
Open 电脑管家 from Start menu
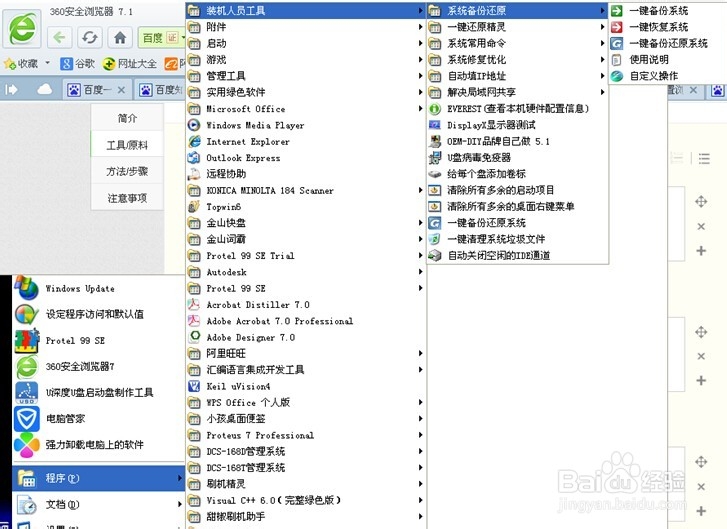coord(99,418)
